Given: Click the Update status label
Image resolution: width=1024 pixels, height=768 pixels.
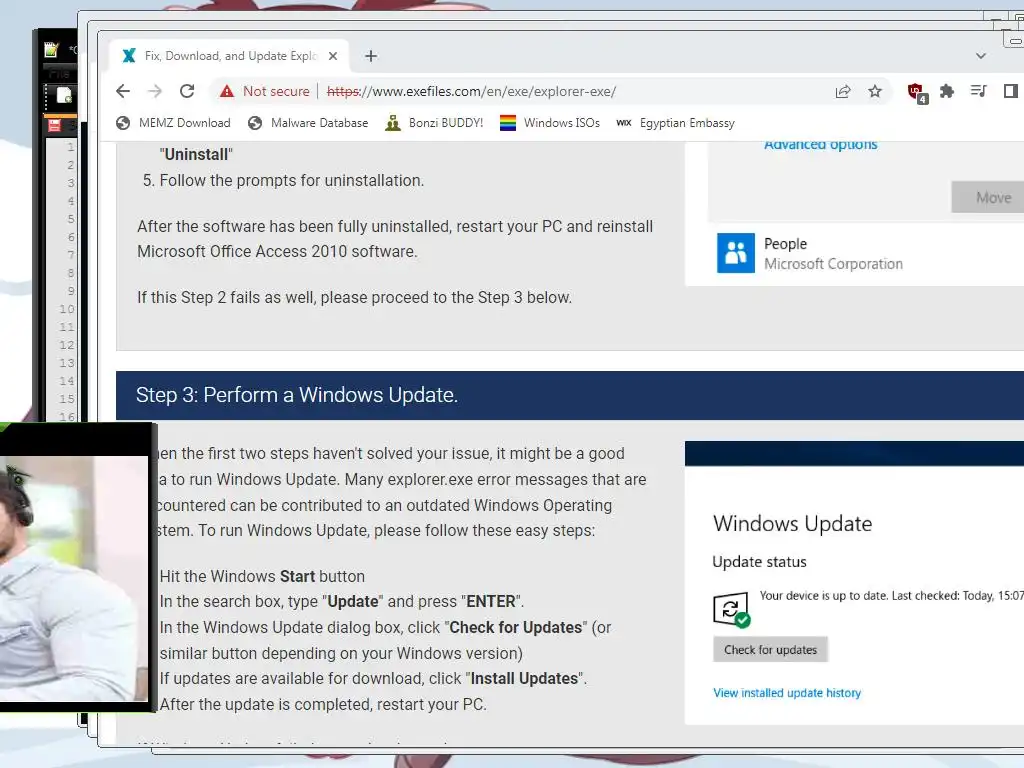Looking at the screenshot, I should 760,562.
